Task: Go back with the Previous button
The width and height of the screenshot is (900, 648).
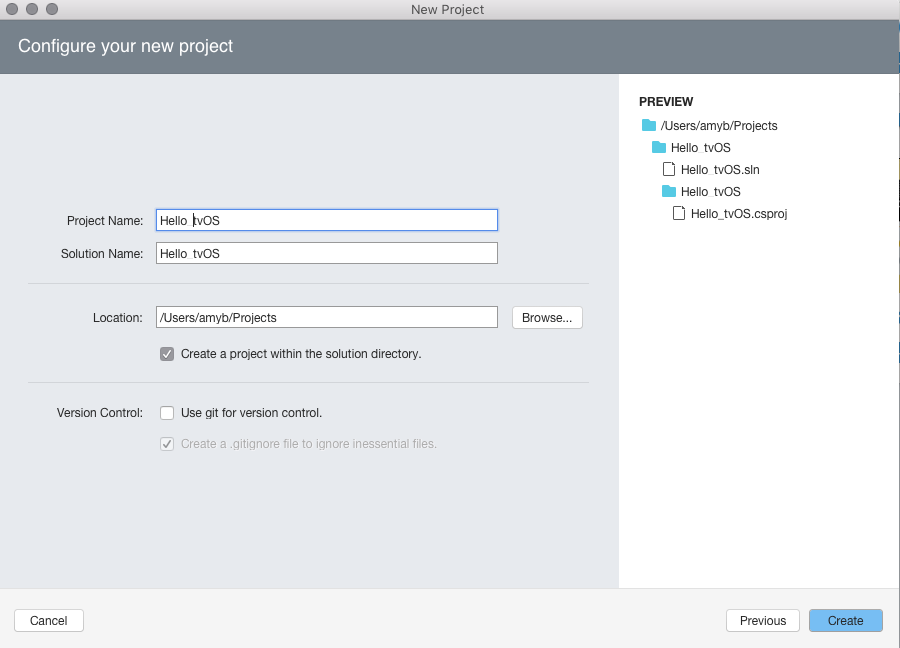Action: pos(762,621)
